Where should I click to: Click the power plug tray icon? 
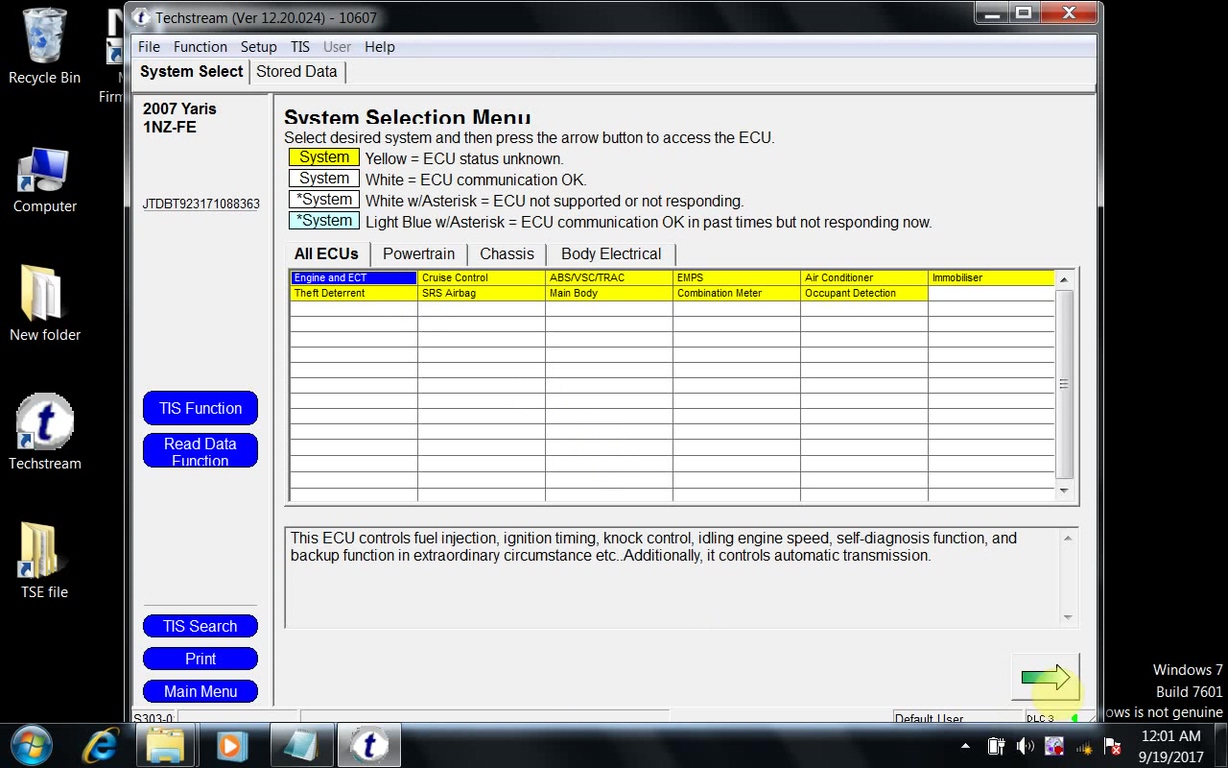tap(996, 746)
